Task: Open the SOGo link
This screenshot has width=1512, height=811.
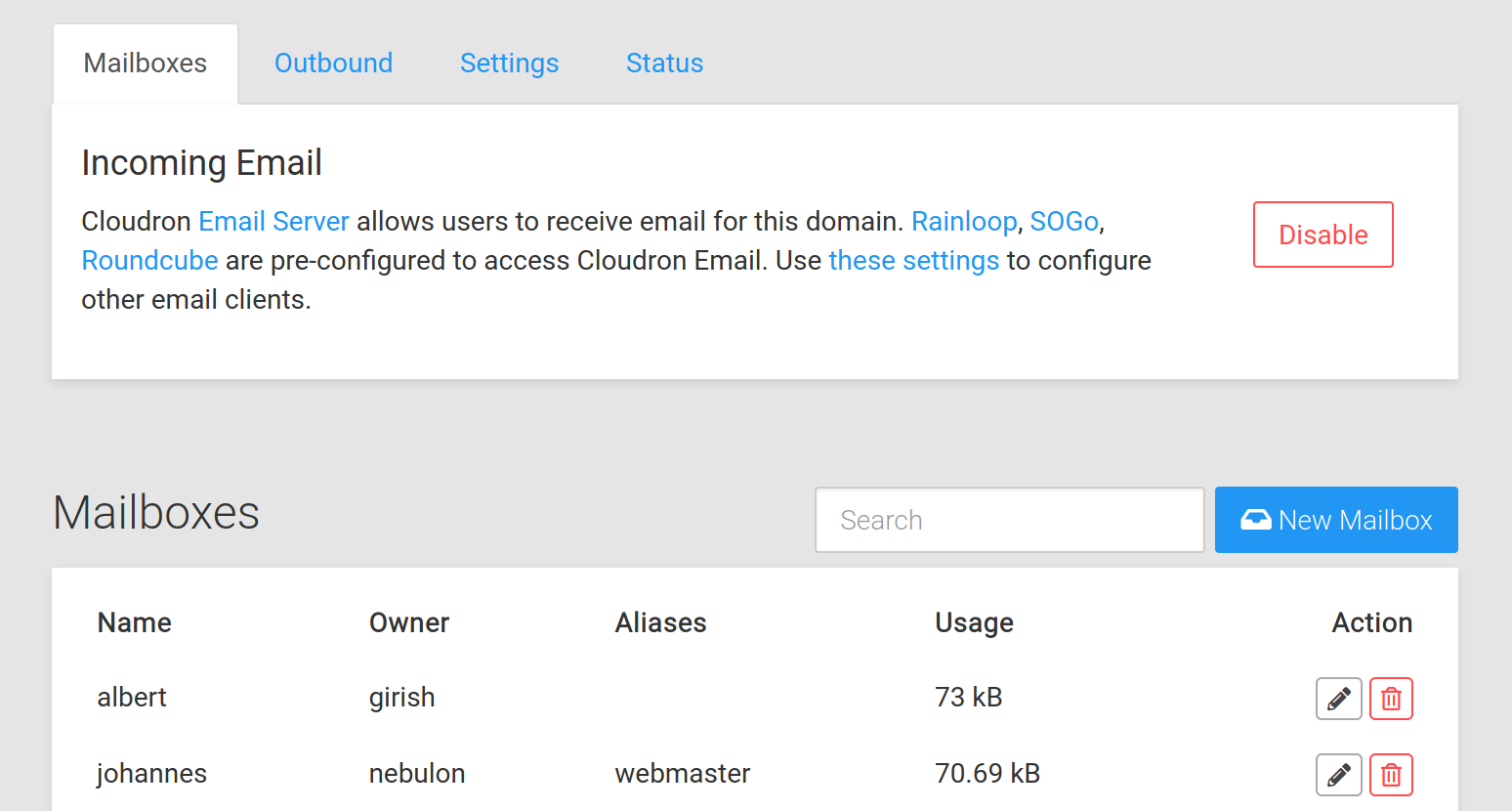Action: [1065, 222]
